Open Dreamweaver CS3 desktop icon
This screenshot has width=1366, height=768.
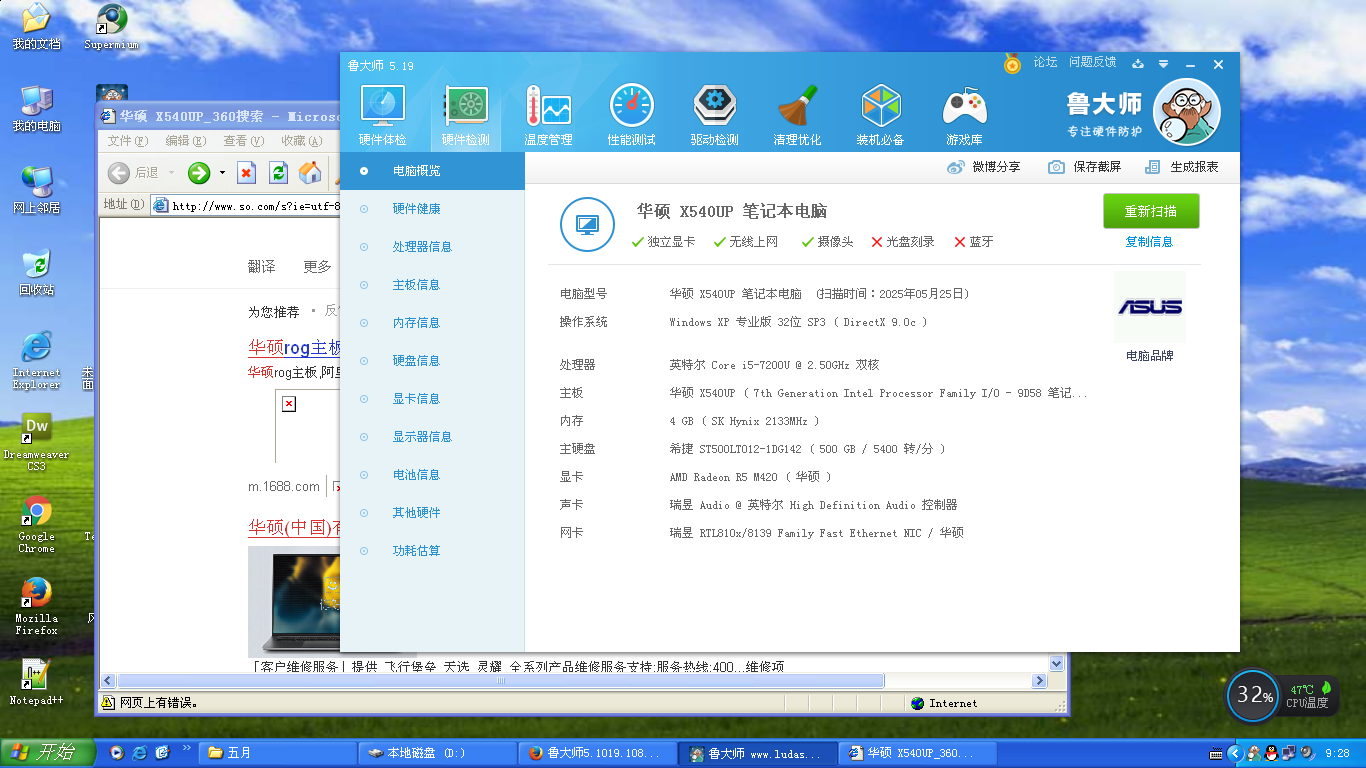[36, 441]
